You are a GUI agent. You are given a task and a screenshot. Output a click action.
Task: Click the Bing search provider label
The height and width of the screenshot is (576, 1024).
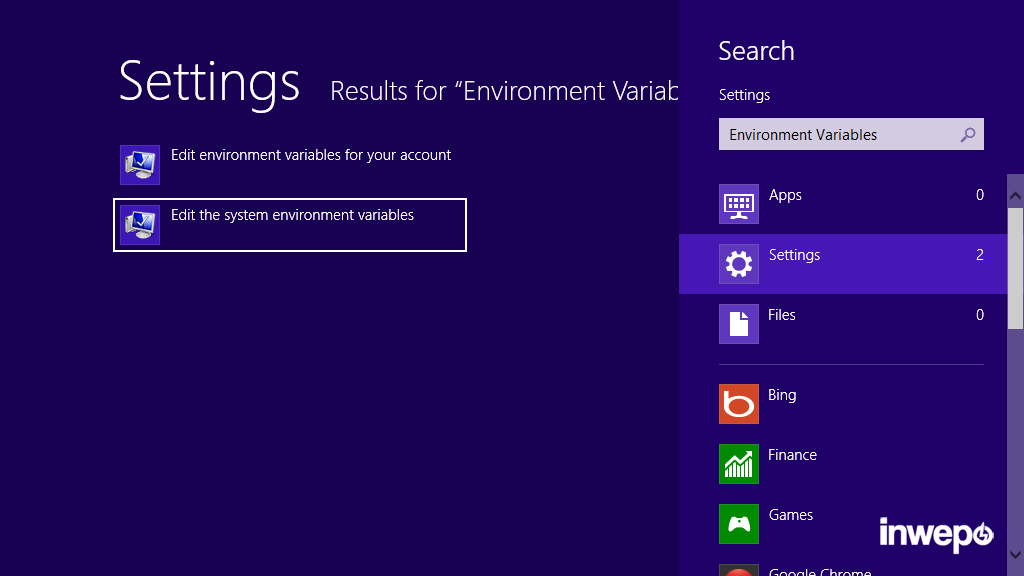(782, 395)
